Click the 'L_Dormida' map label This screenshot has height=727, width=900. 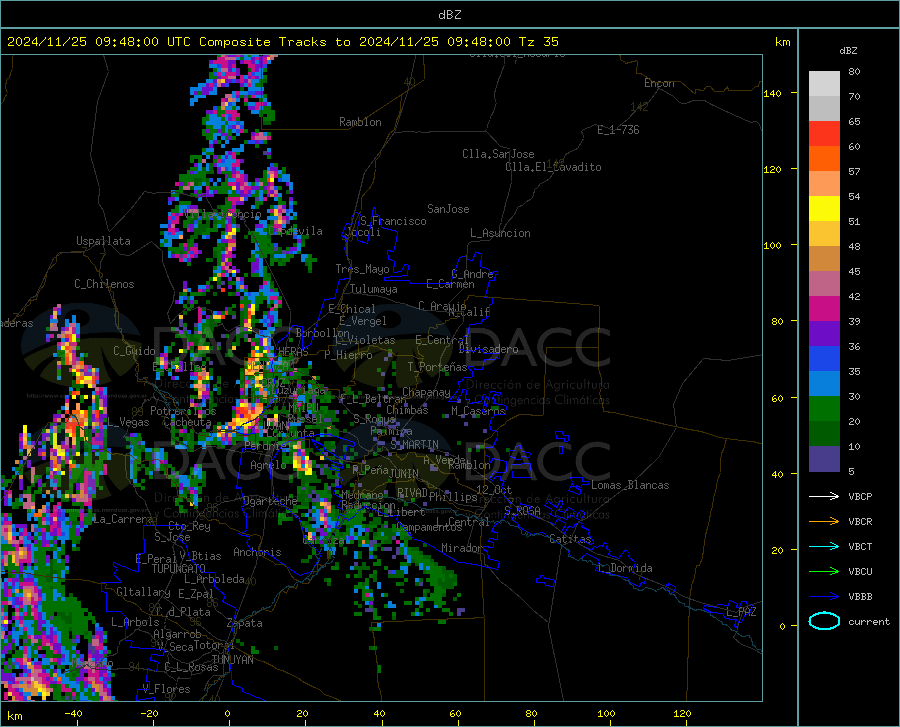point(624,568)
